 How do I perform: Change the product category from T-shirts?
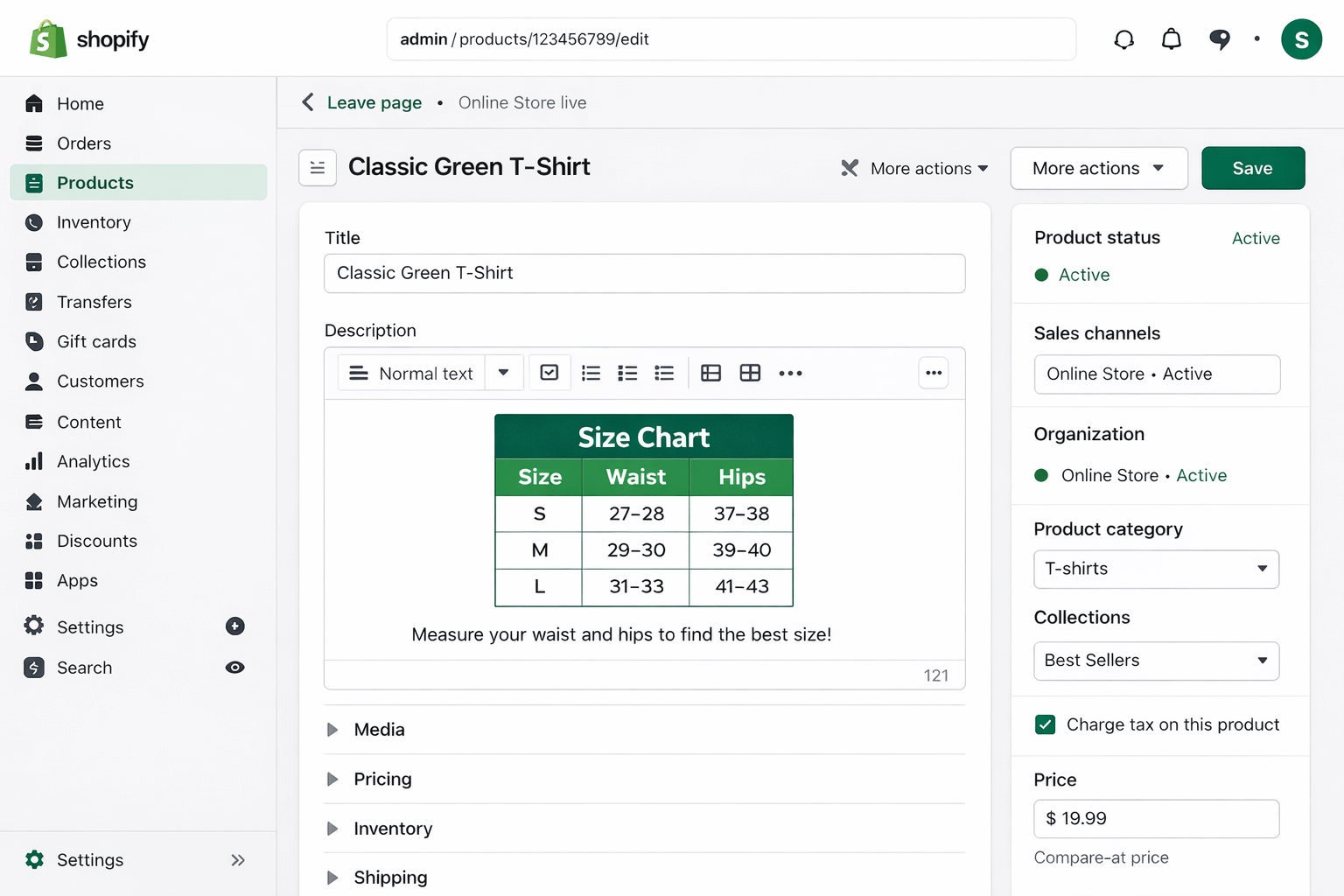tap(1156, 569)
